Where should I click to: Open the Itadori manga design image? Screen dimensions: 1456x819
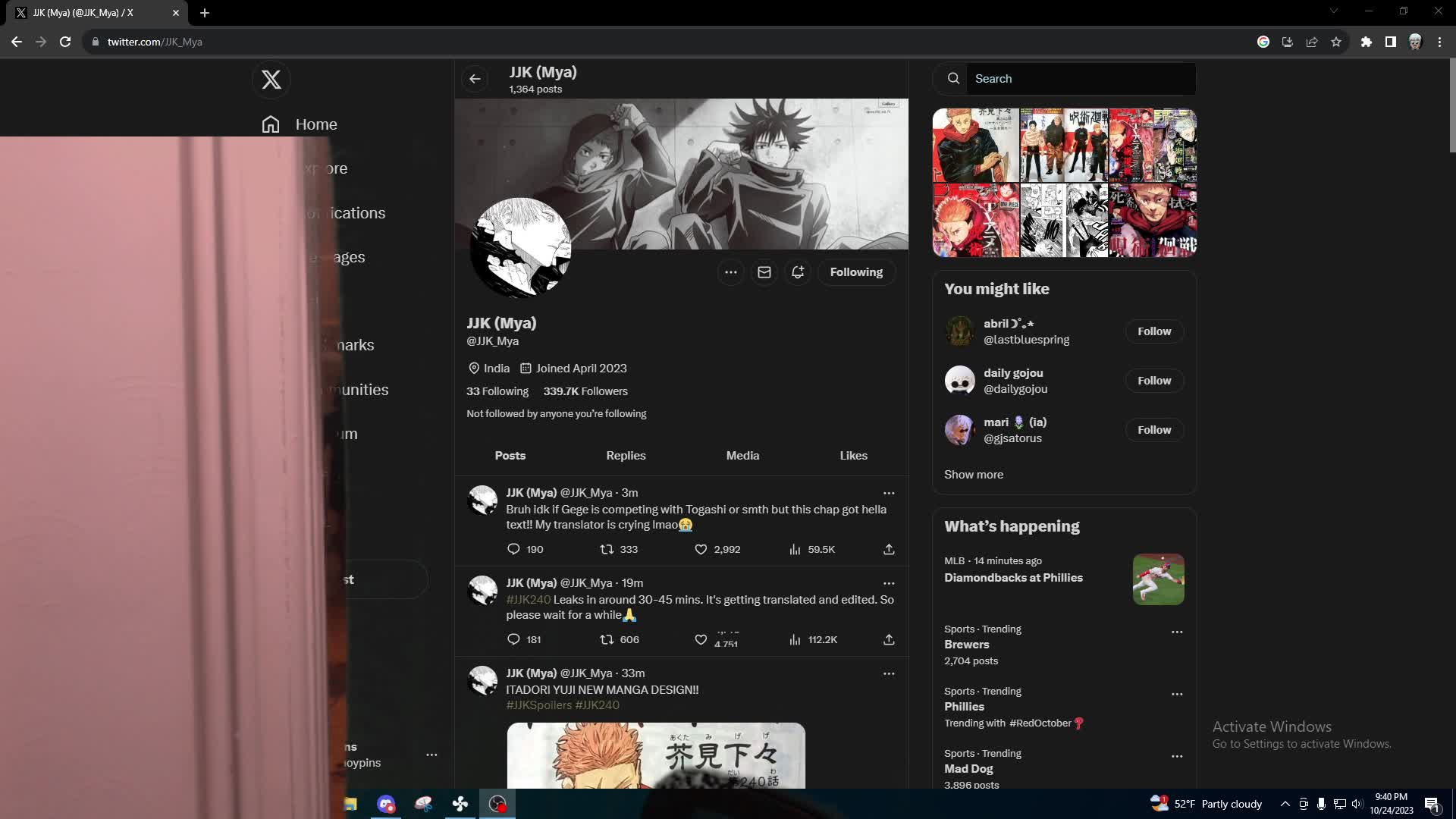[x=656, y=755]
